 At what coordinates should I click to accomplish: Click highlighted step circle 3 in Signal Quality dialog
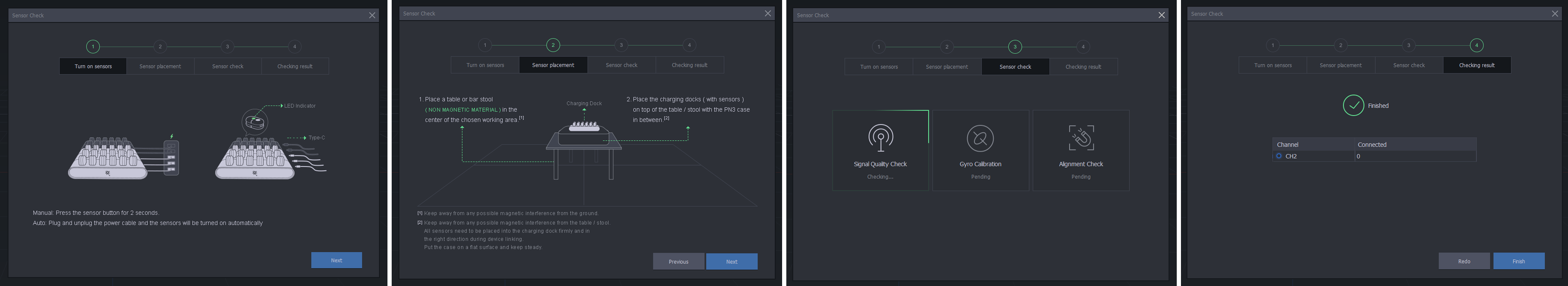pos(1015,47)
